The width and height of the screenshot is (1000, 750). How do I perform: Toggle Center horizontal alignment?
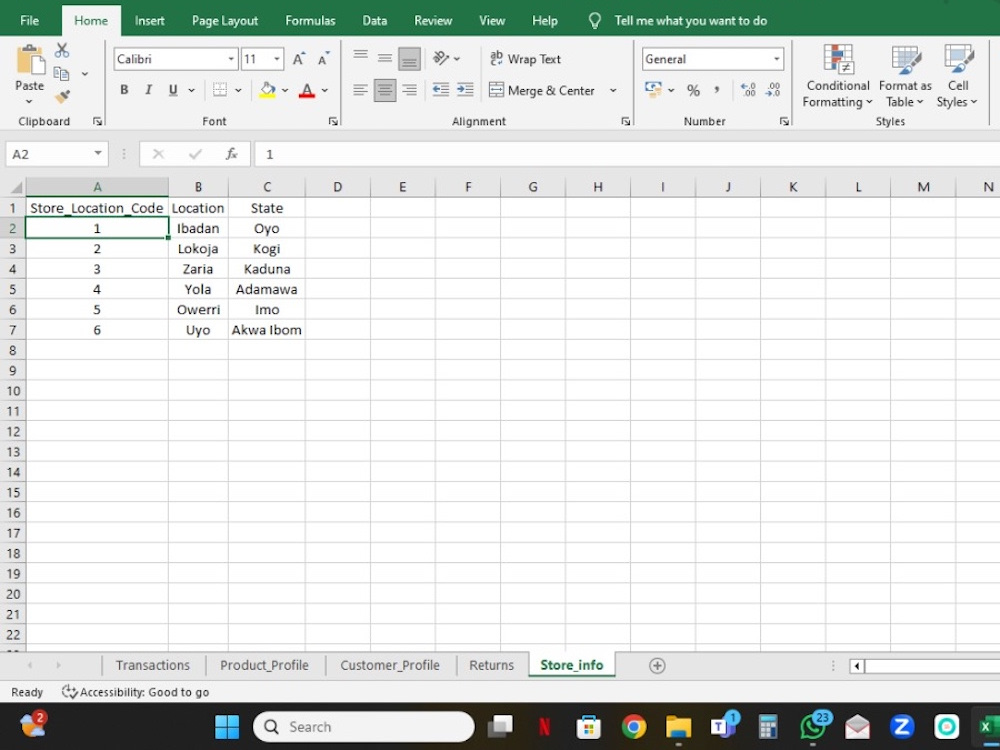point(385,90)
